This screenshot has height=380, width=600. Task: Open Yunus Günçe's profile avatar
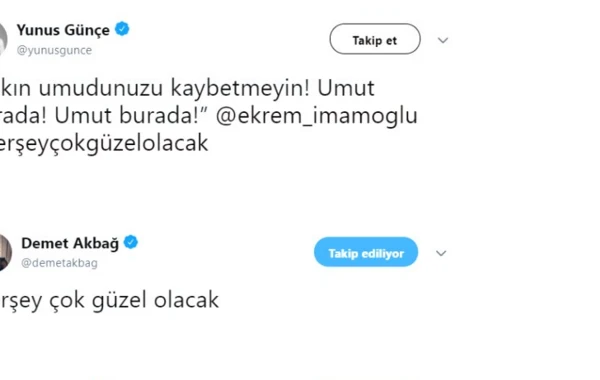(x=3, y=39)
